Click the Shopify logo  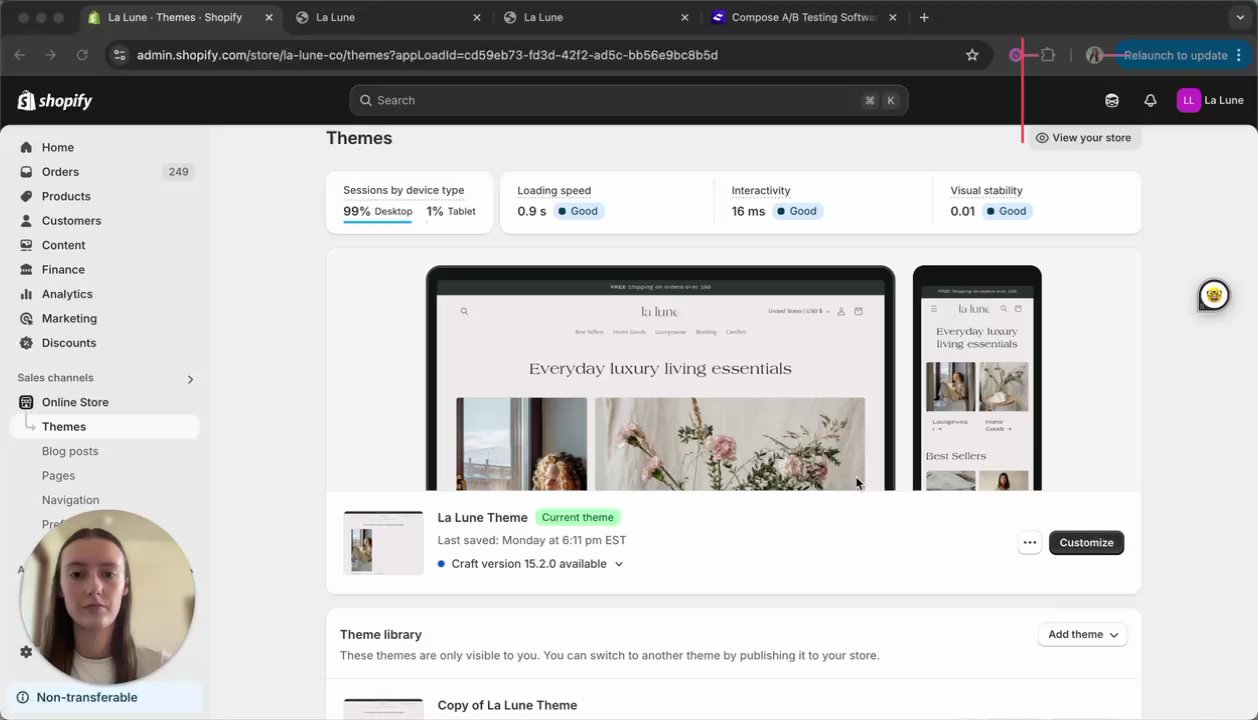(55, 100)
